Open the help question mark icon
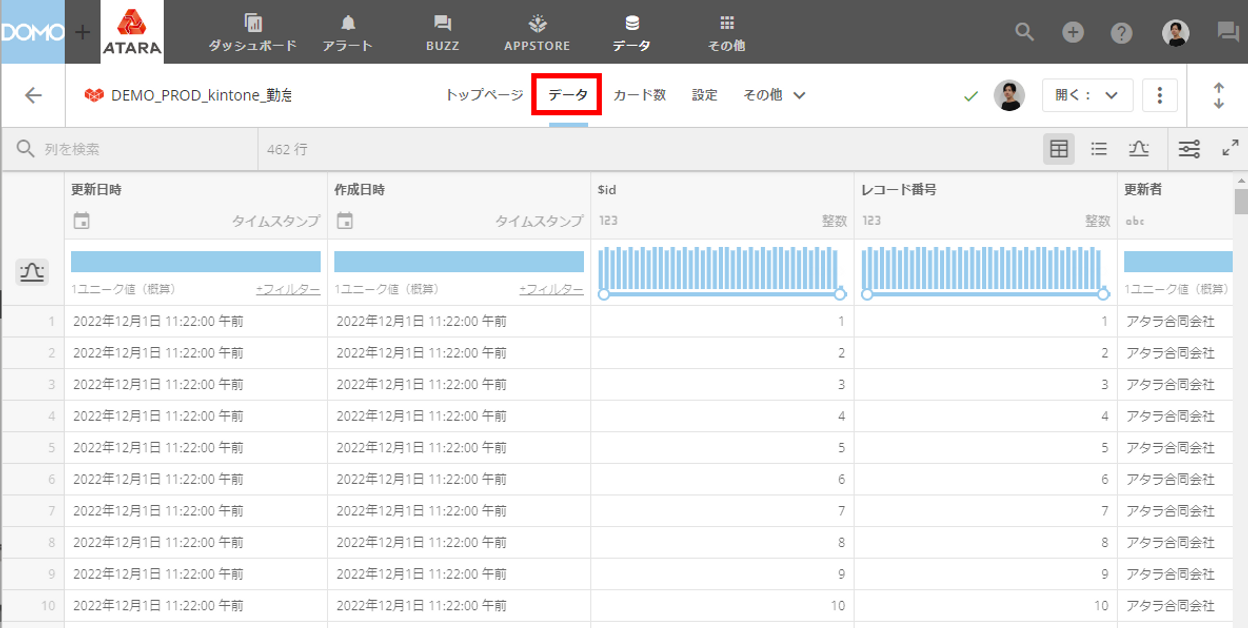Image resolution: width=1248 pixels, height=628 pixels. point(1122,33)
